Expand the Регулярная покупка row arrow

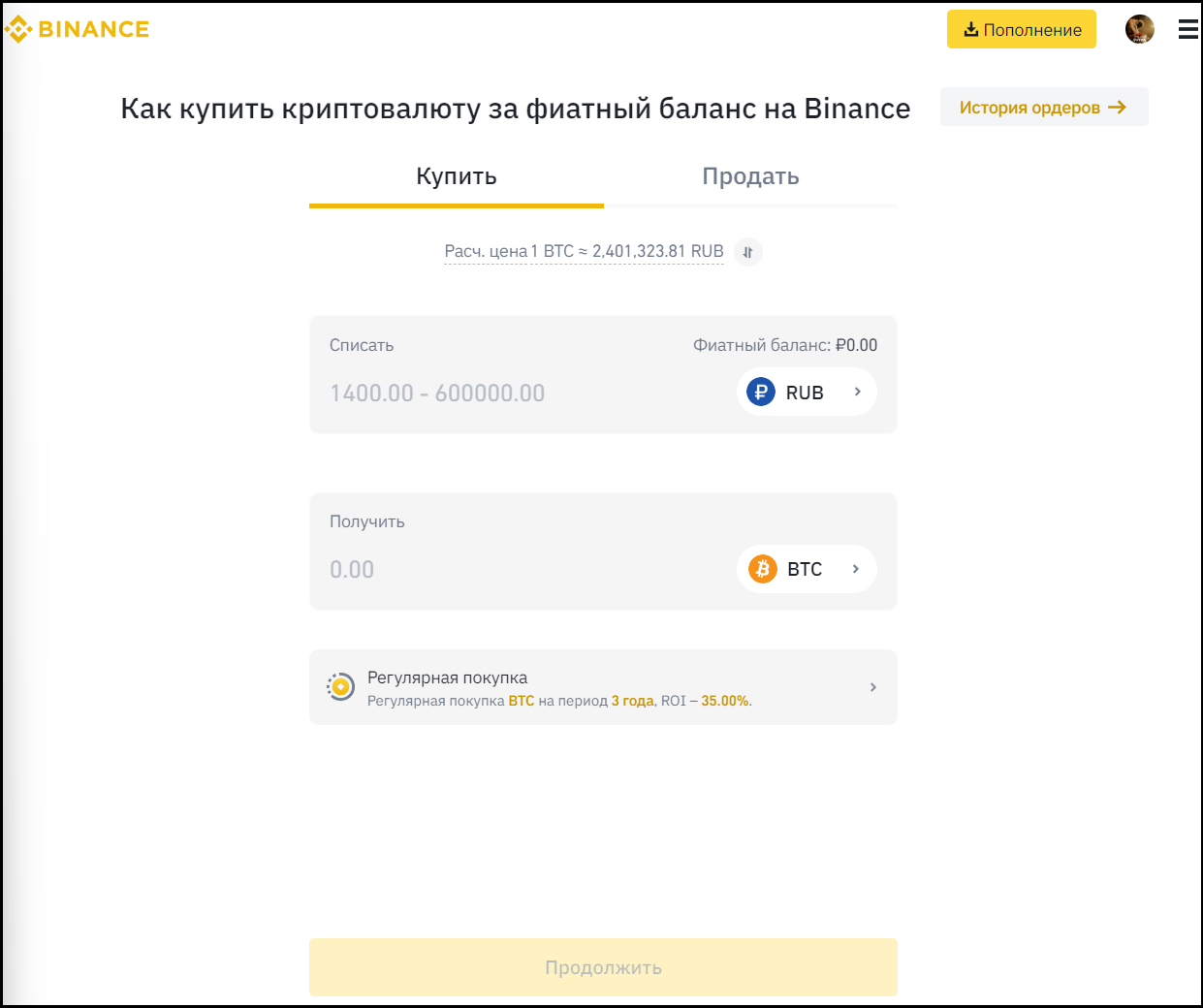coord(873,687)
